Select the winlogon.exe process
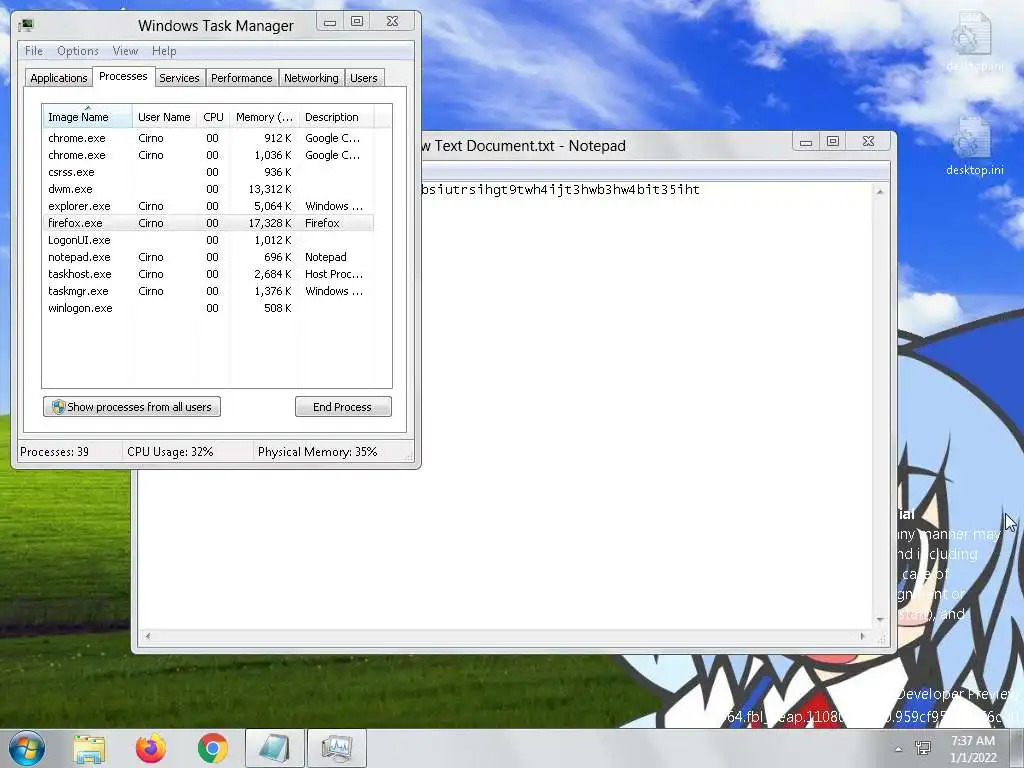1024x768 pixels. pyautogui.click(x=208, y=308)
